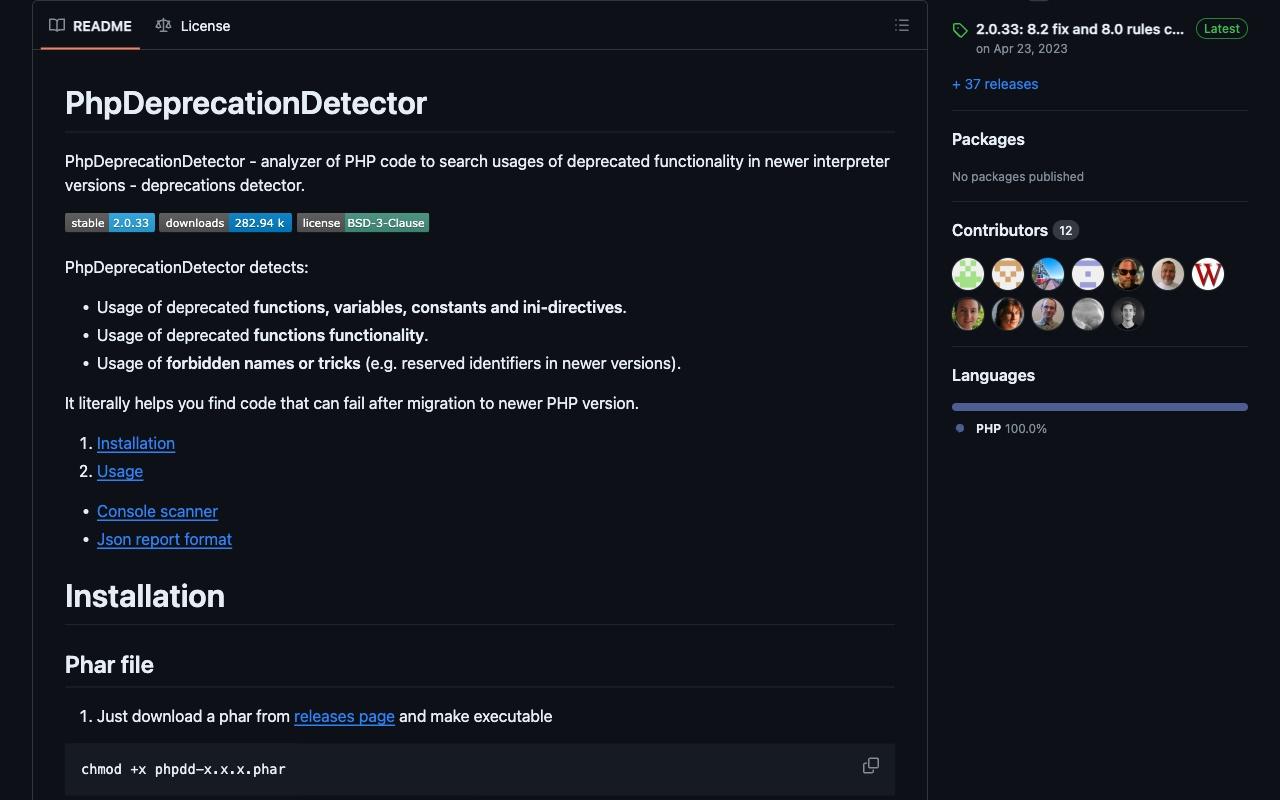Click the PHP language color dot

[960, 428]
